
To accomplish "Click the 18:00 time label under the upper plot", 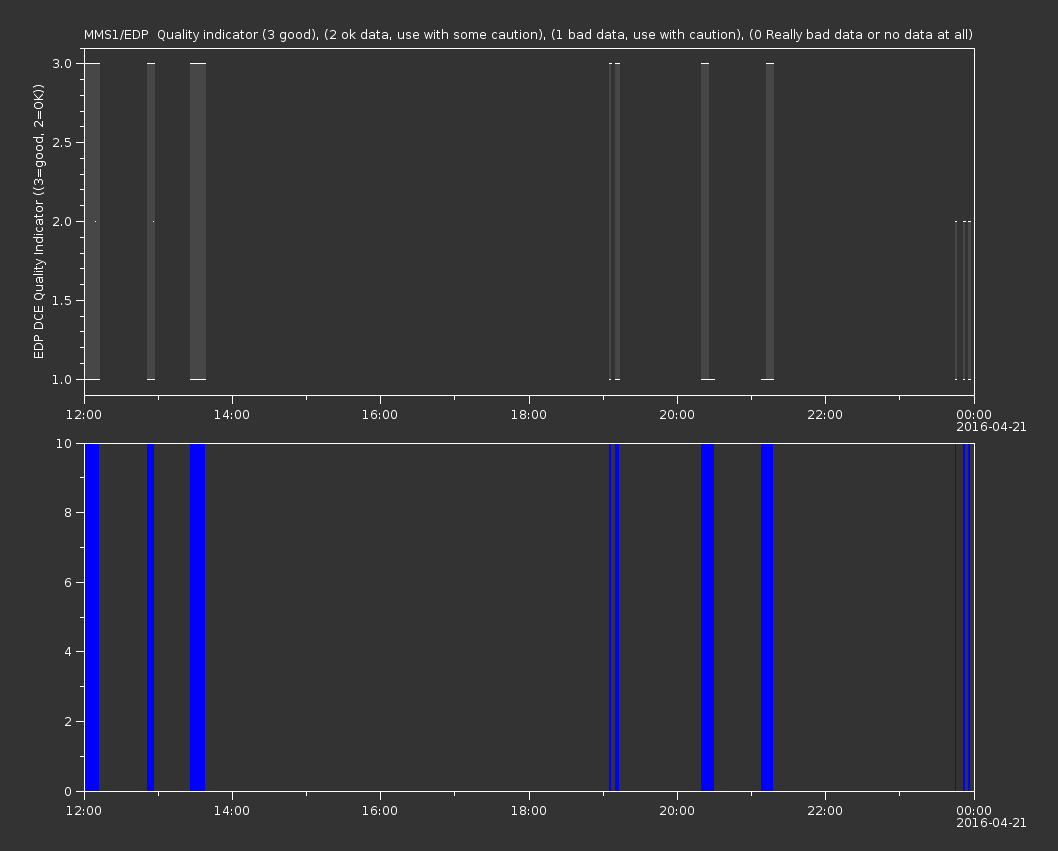I will [528, 414].
